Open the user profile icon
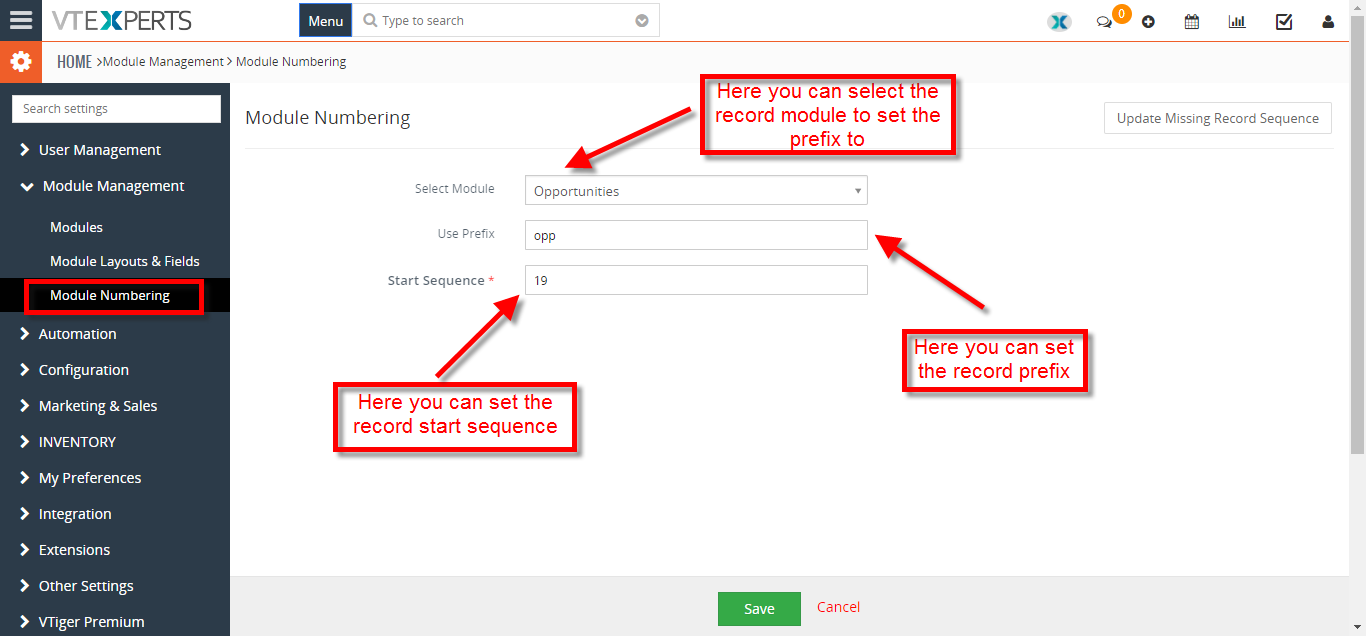The width and height of the screenshot is (1366, 636). click(1328, 21)
